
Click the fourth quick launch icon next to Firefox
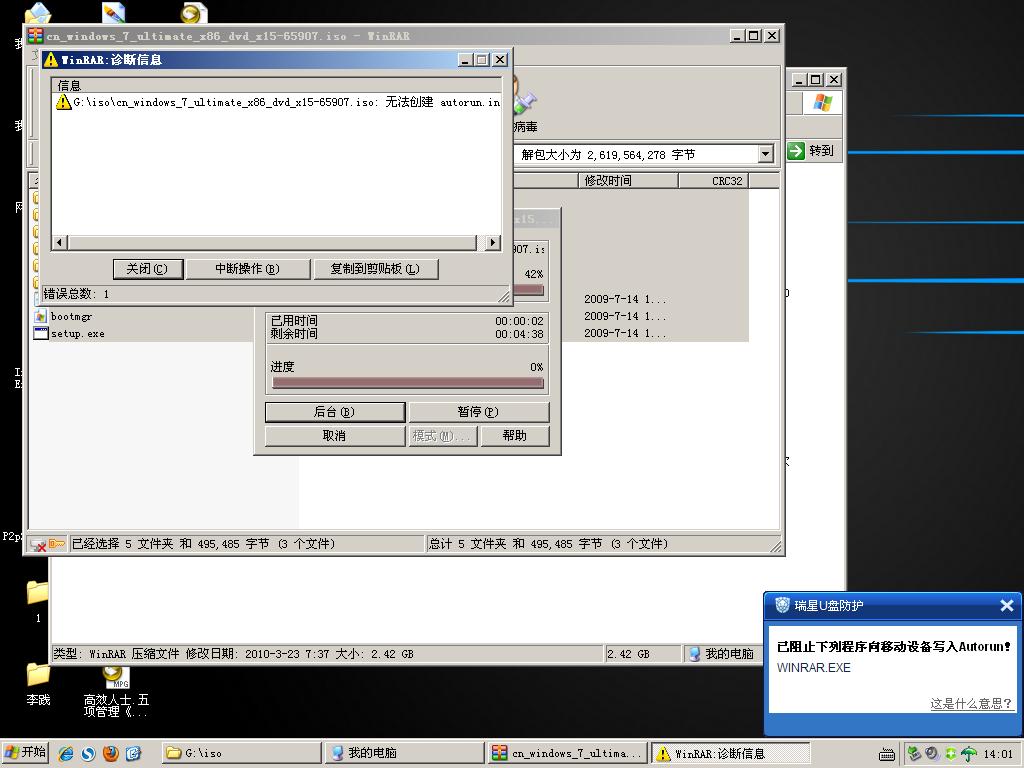133,754
